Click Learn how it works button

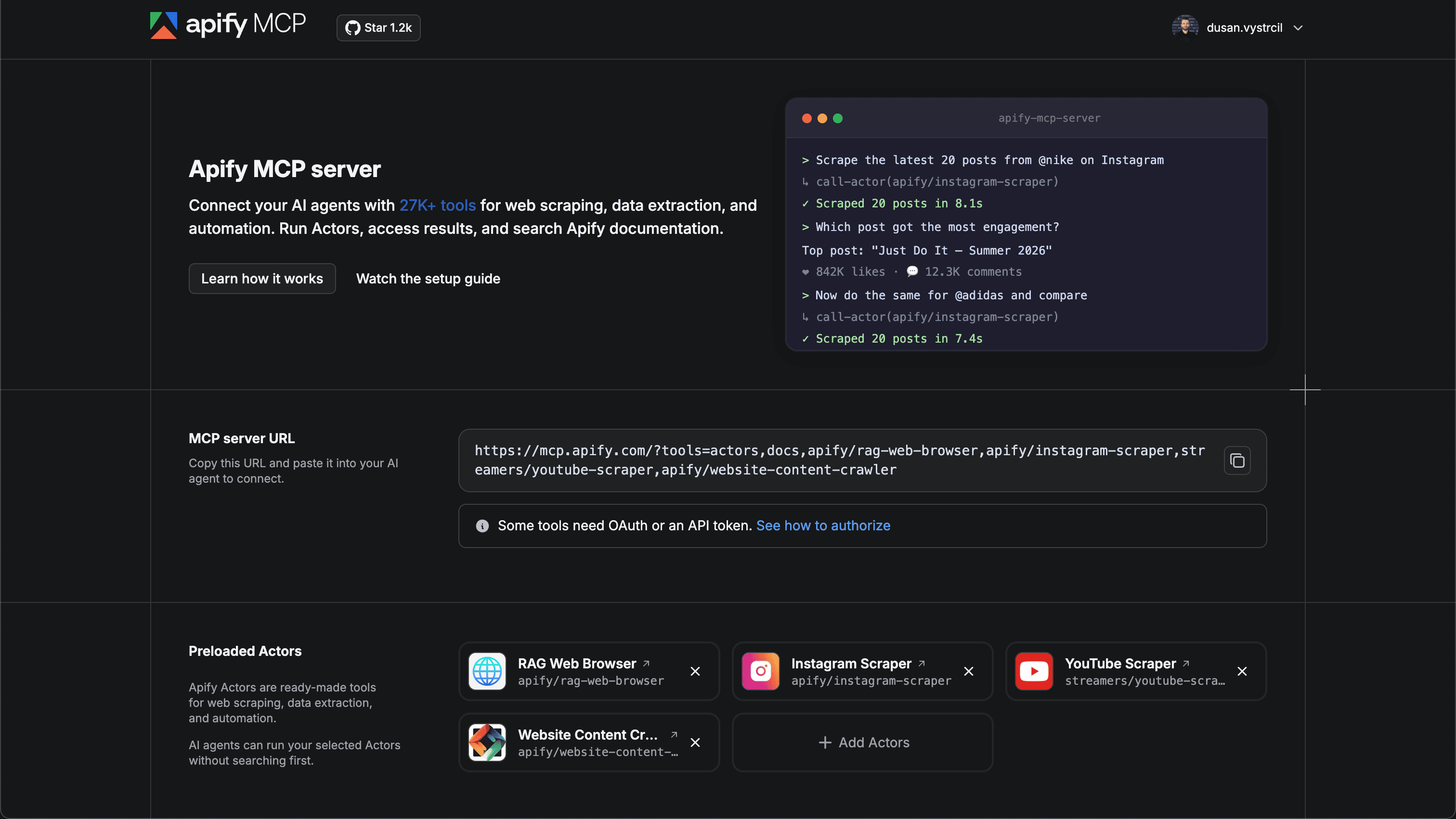click(262, 279)
